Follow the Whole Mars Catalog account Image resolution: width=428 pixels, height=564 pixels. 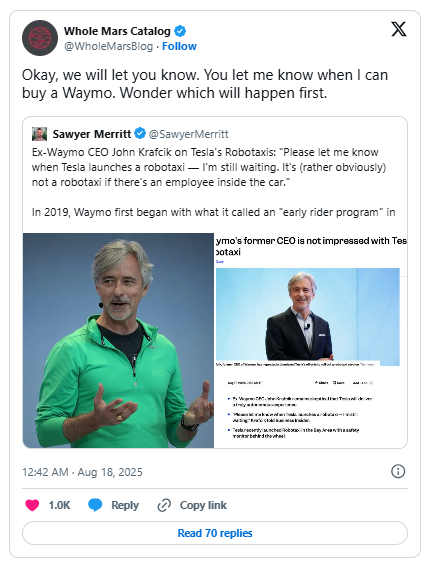(179, 46)
